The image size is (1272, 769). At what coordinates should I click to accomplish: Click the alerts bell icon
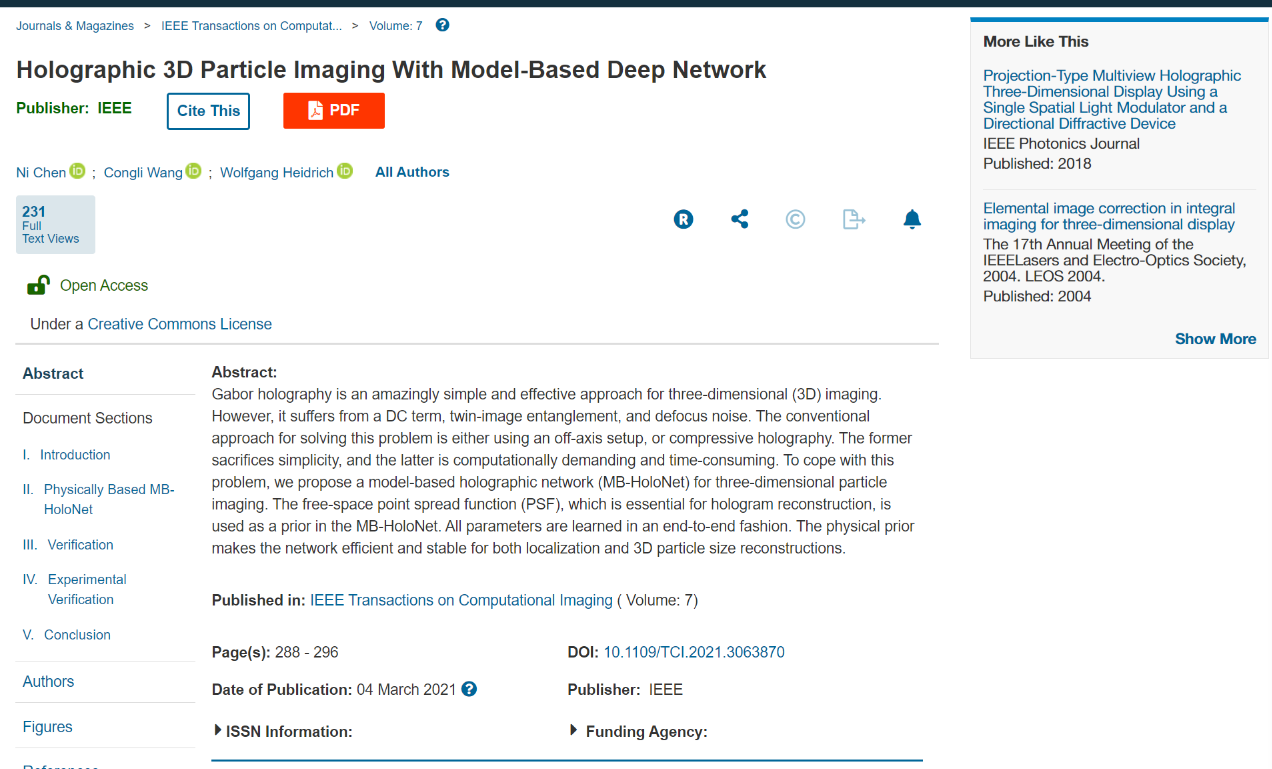coord(912,219)
